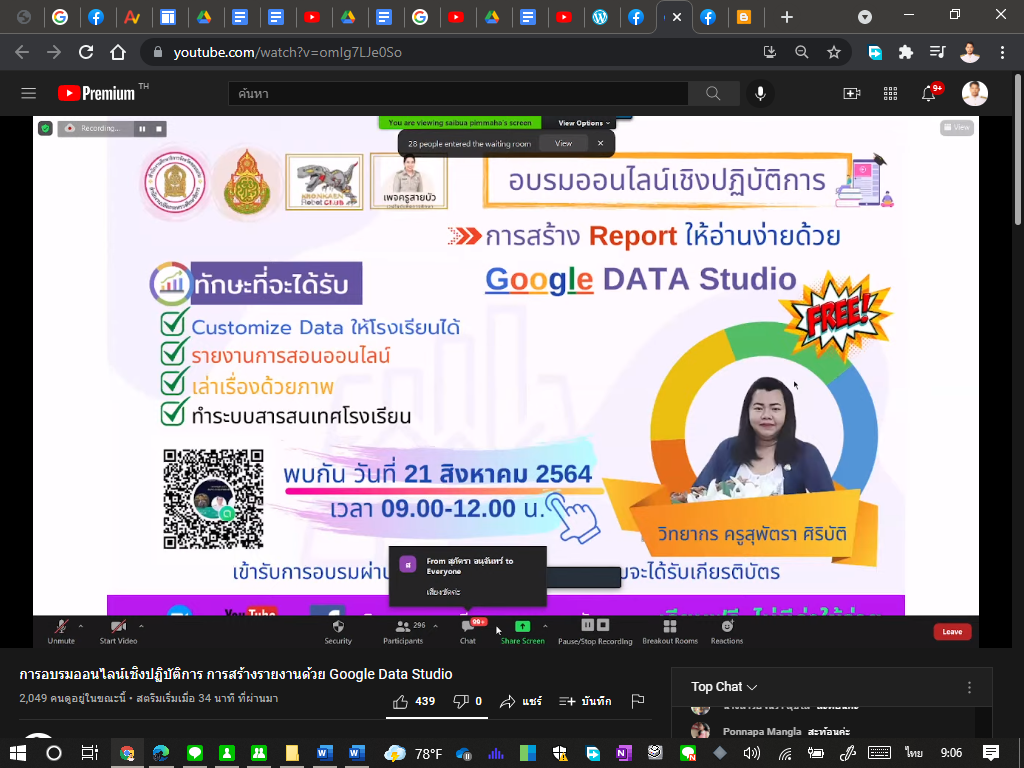Viewport: 1024px width, 768px height.
Task: Open the YouTube apps grid
Action: 890,93
